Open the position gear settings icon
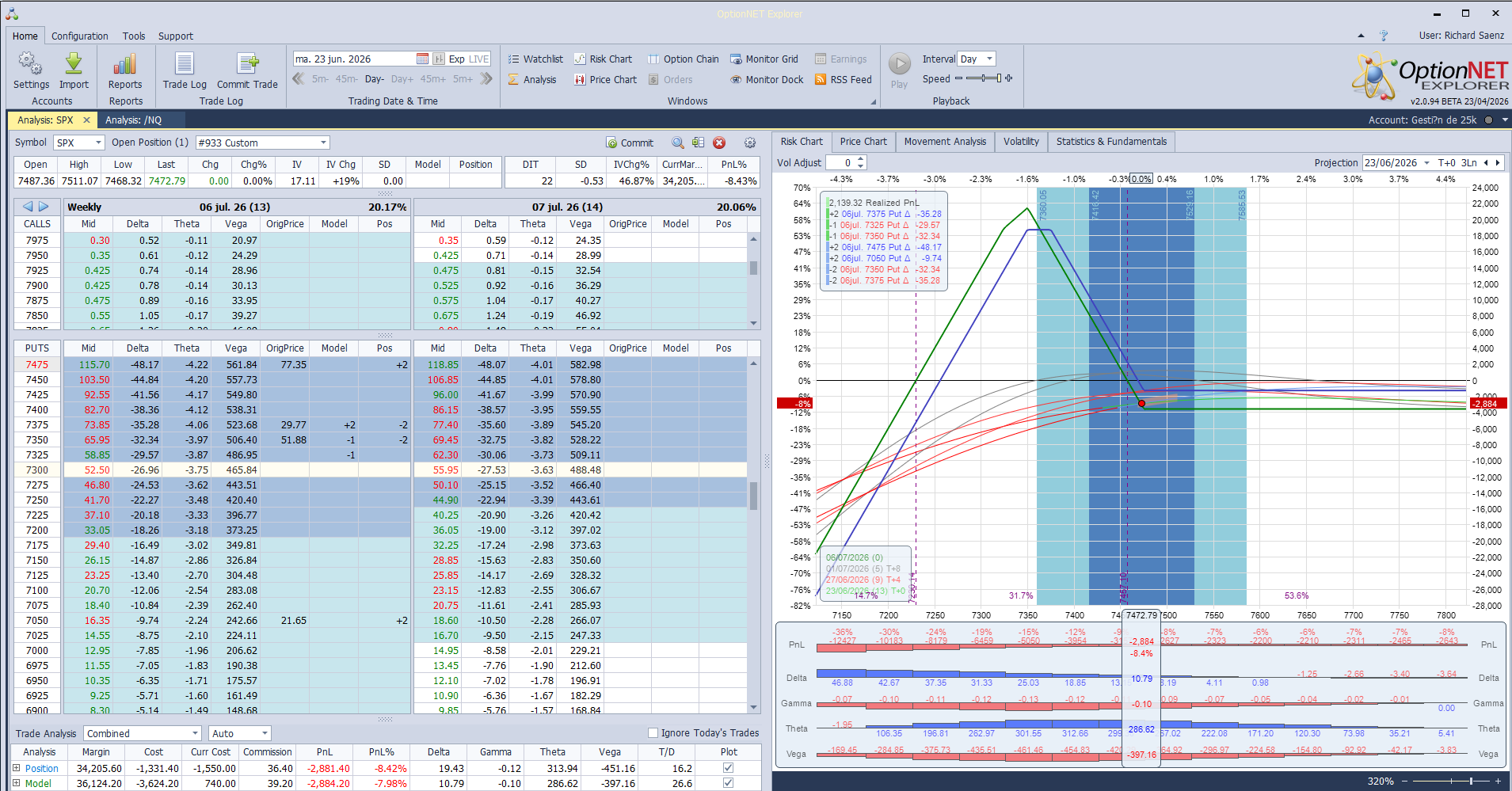 (x=750, y=143)
